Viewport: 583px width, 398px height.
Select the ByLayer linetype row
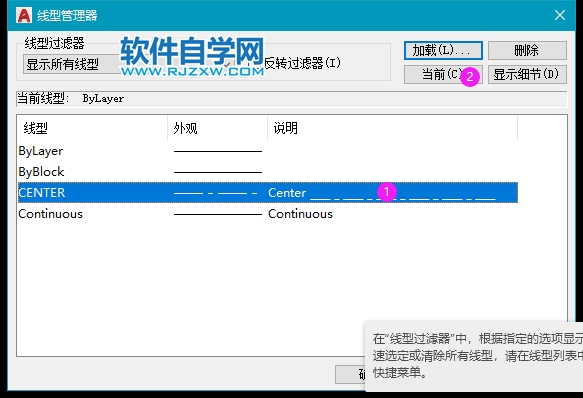pos(268,151)
